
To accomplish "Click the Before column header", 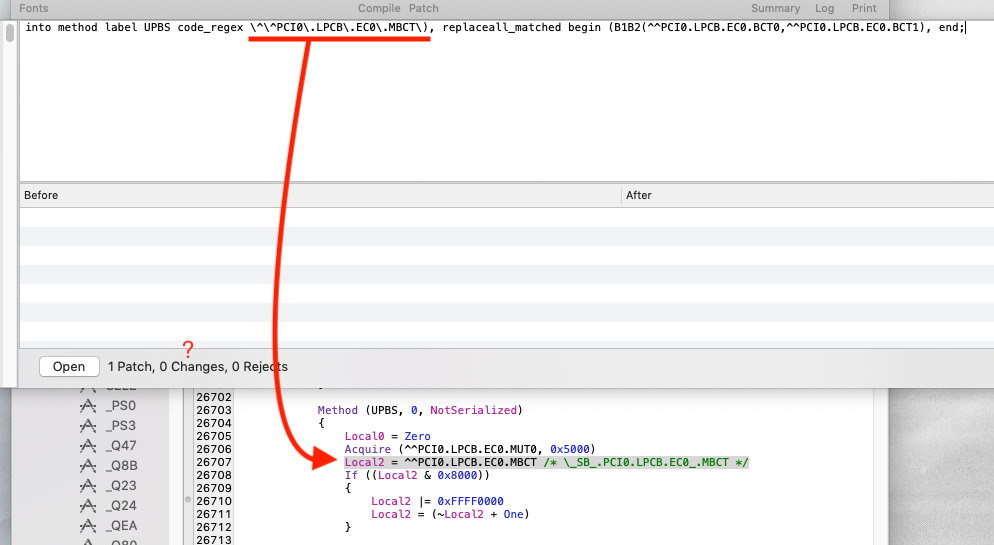I will [x=320, y=195].
